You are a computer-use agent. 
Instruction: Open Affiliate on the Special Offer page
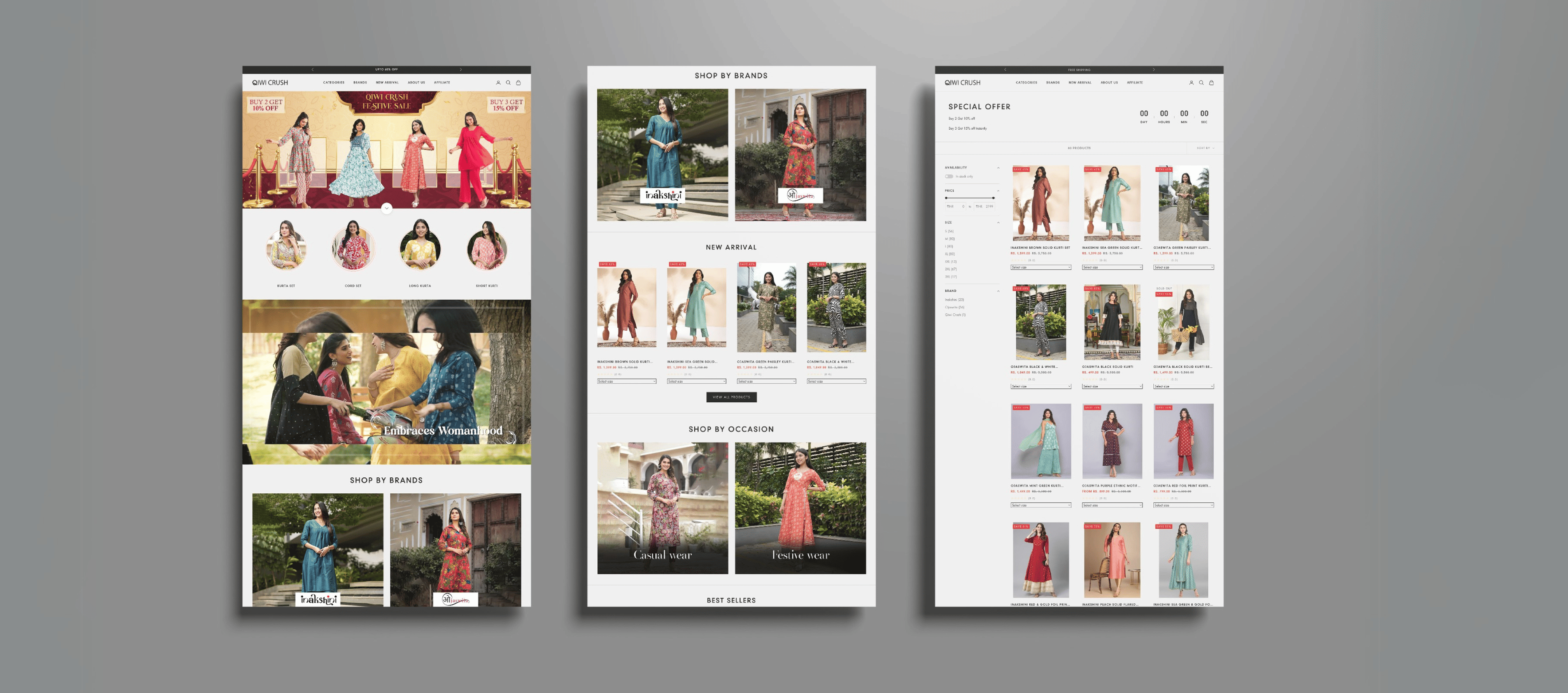click(x=1135, y=83)
